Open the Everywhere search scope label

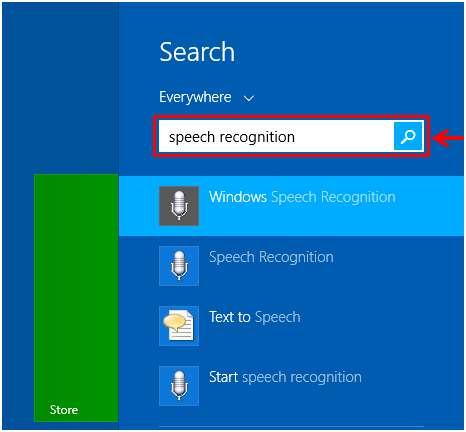[x=195, y=97]
